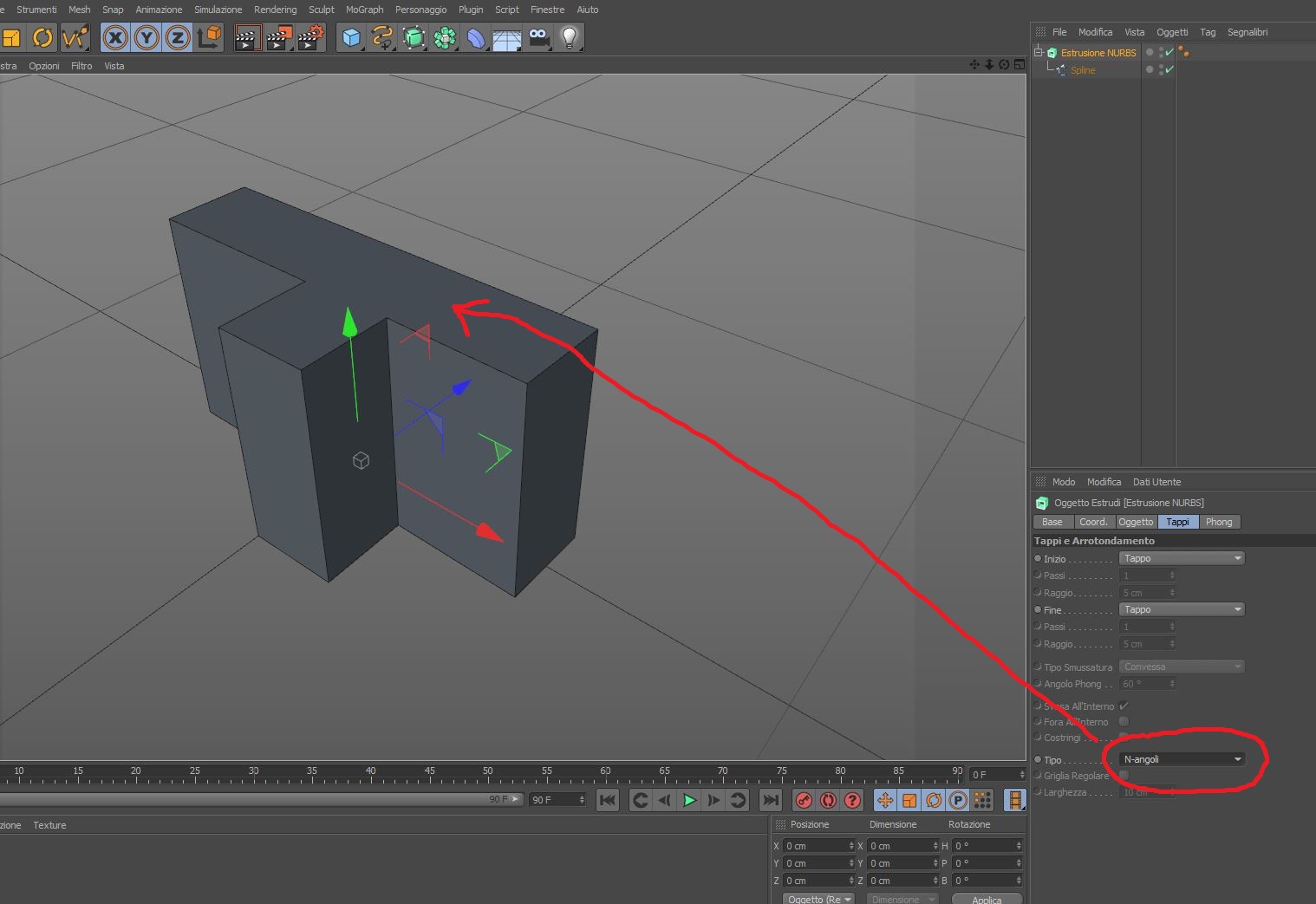Toggle the X axis lock icon
The image size is (1316, 904).
point(115,38)
